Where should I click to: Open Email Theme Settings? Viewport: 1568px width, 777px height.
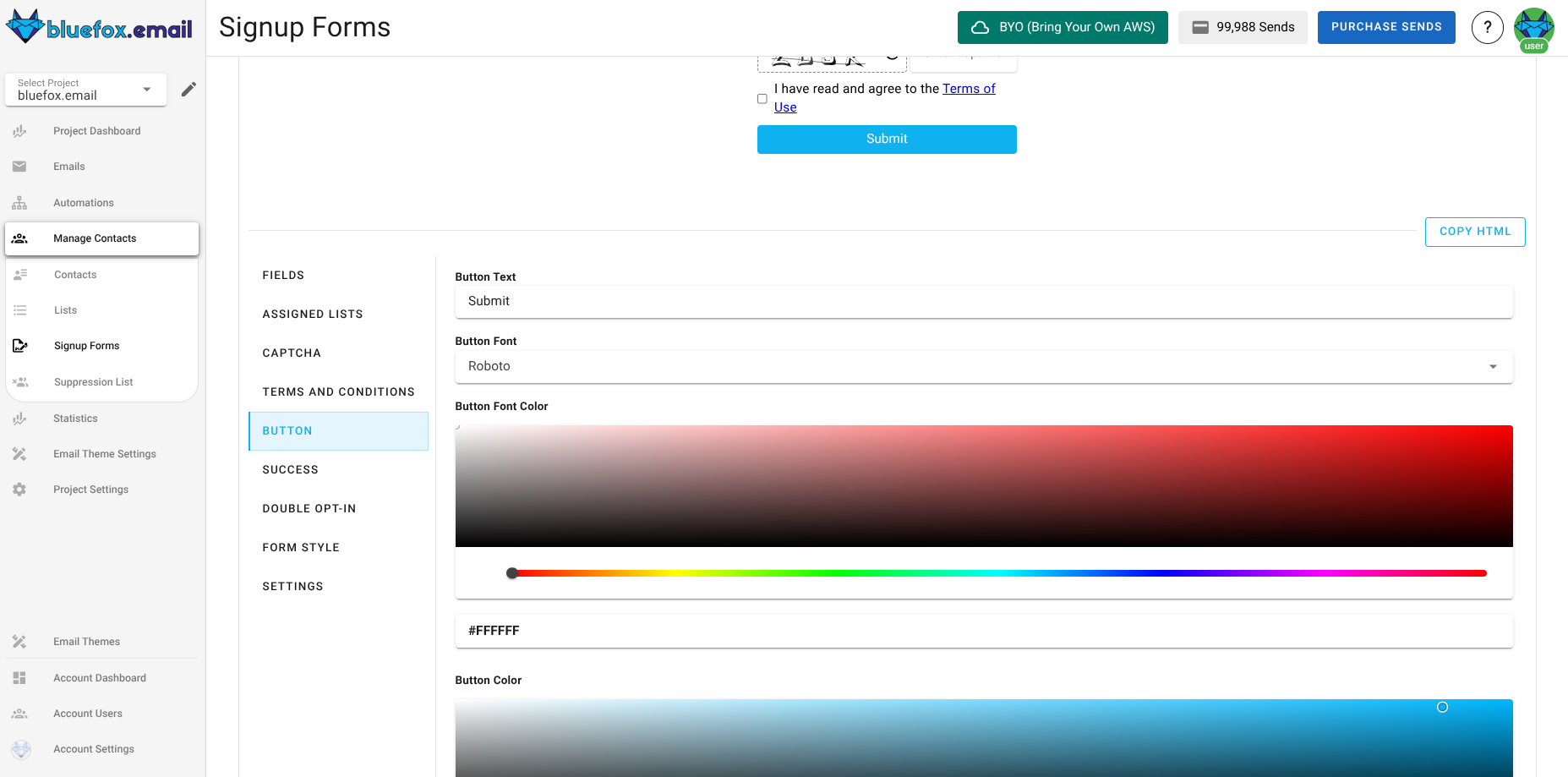19,453
